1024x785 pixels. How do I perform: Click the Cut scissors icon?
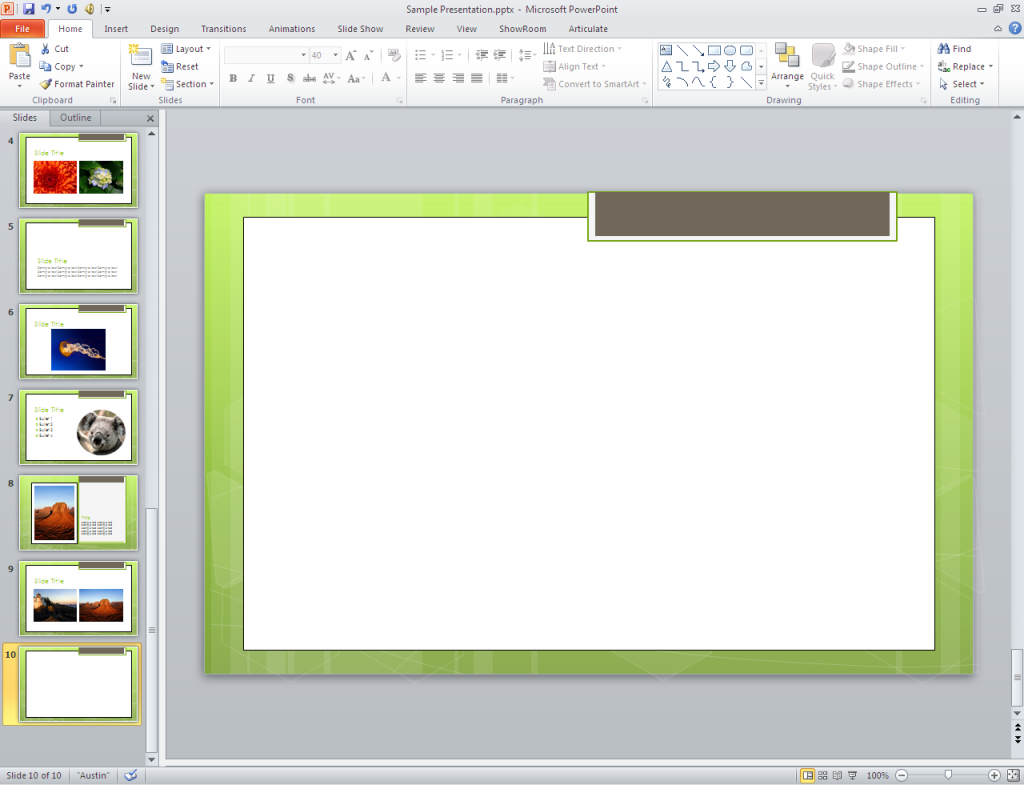click(x=45, y=48)
